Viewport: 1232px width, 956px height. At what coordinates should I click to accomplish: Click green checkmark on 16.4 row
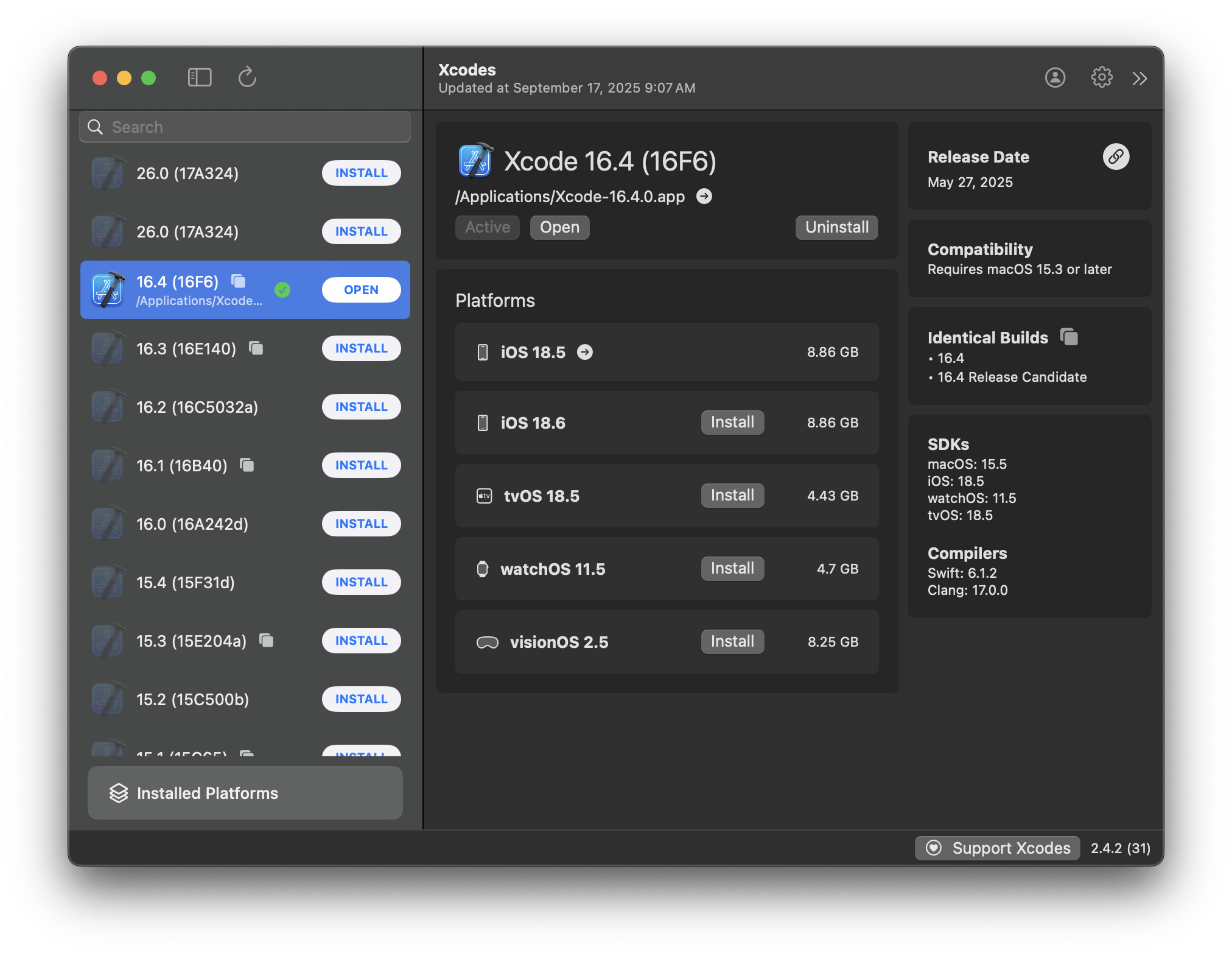pos(282,290)
